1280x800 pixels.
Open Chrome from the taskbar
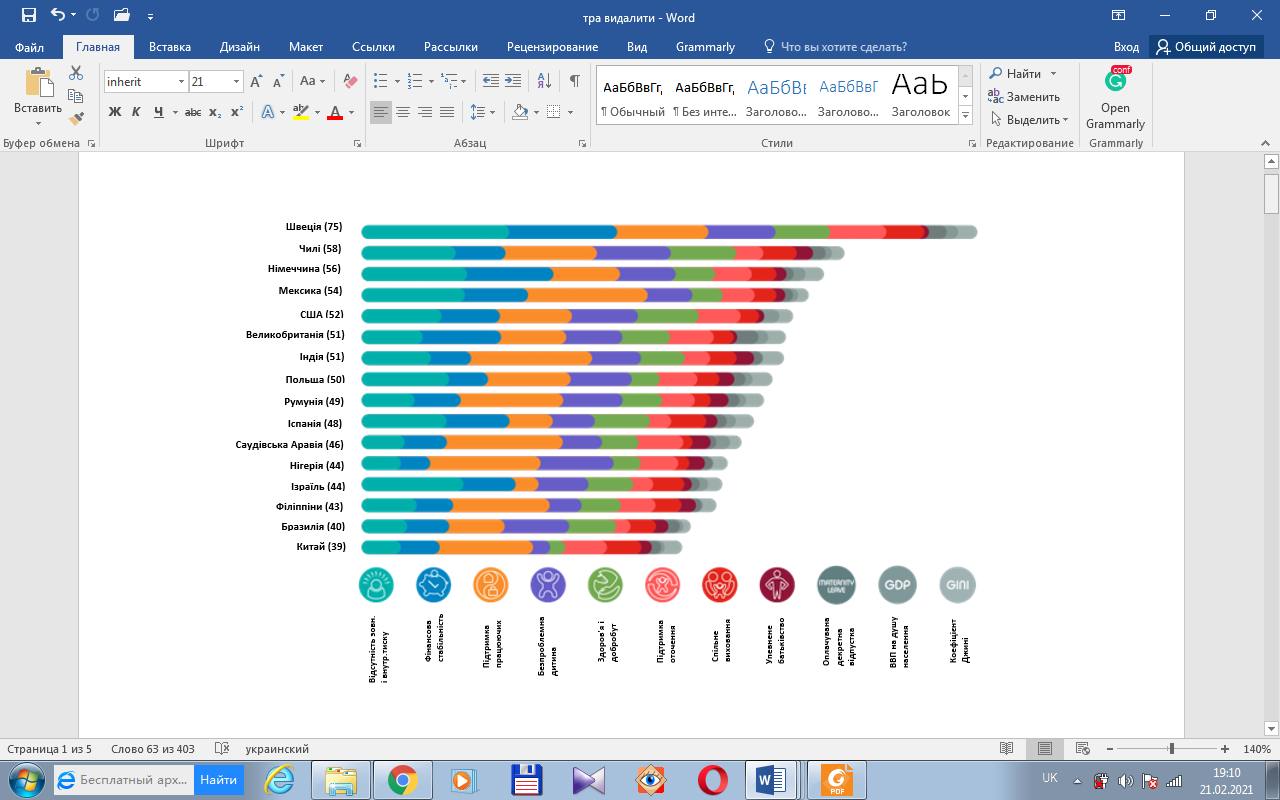(402, 779)
